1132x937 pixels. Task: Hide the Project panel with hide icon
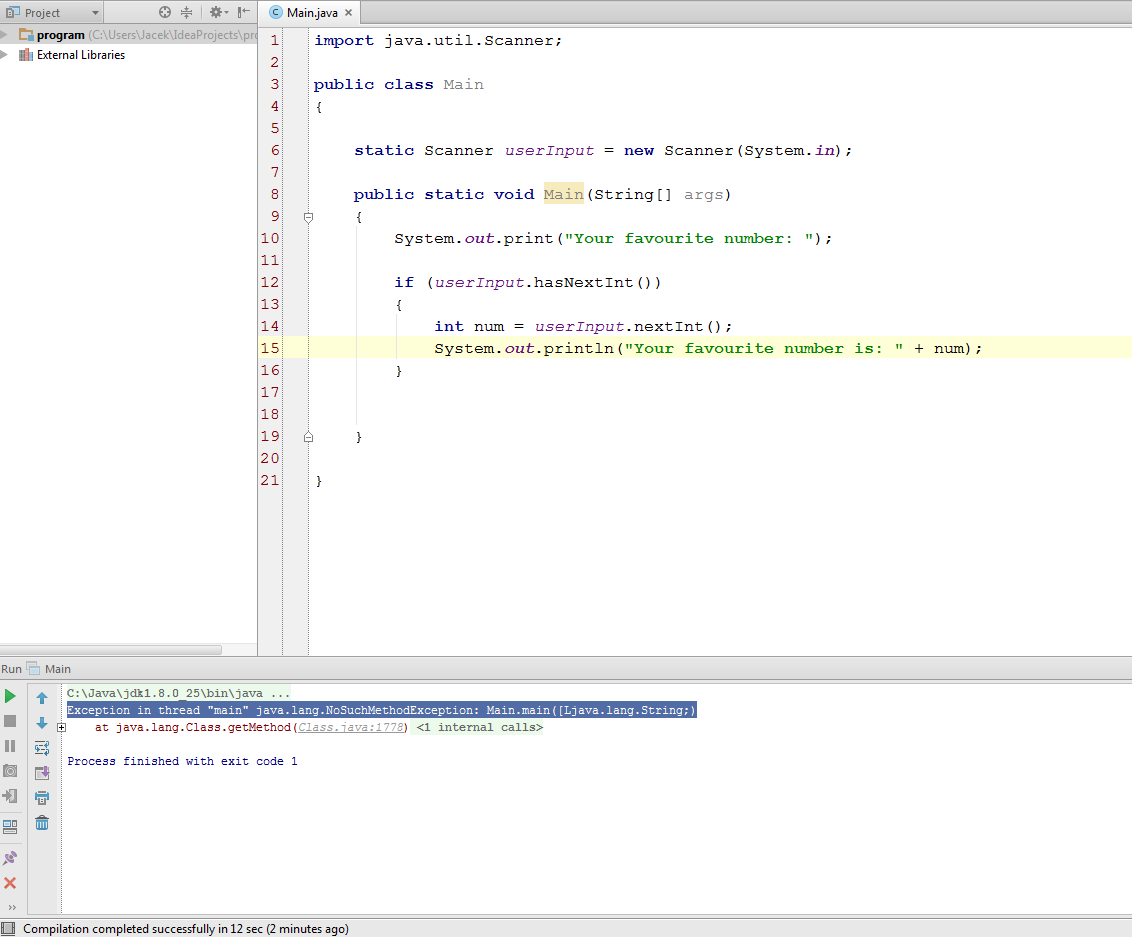[x=244, y=13]
